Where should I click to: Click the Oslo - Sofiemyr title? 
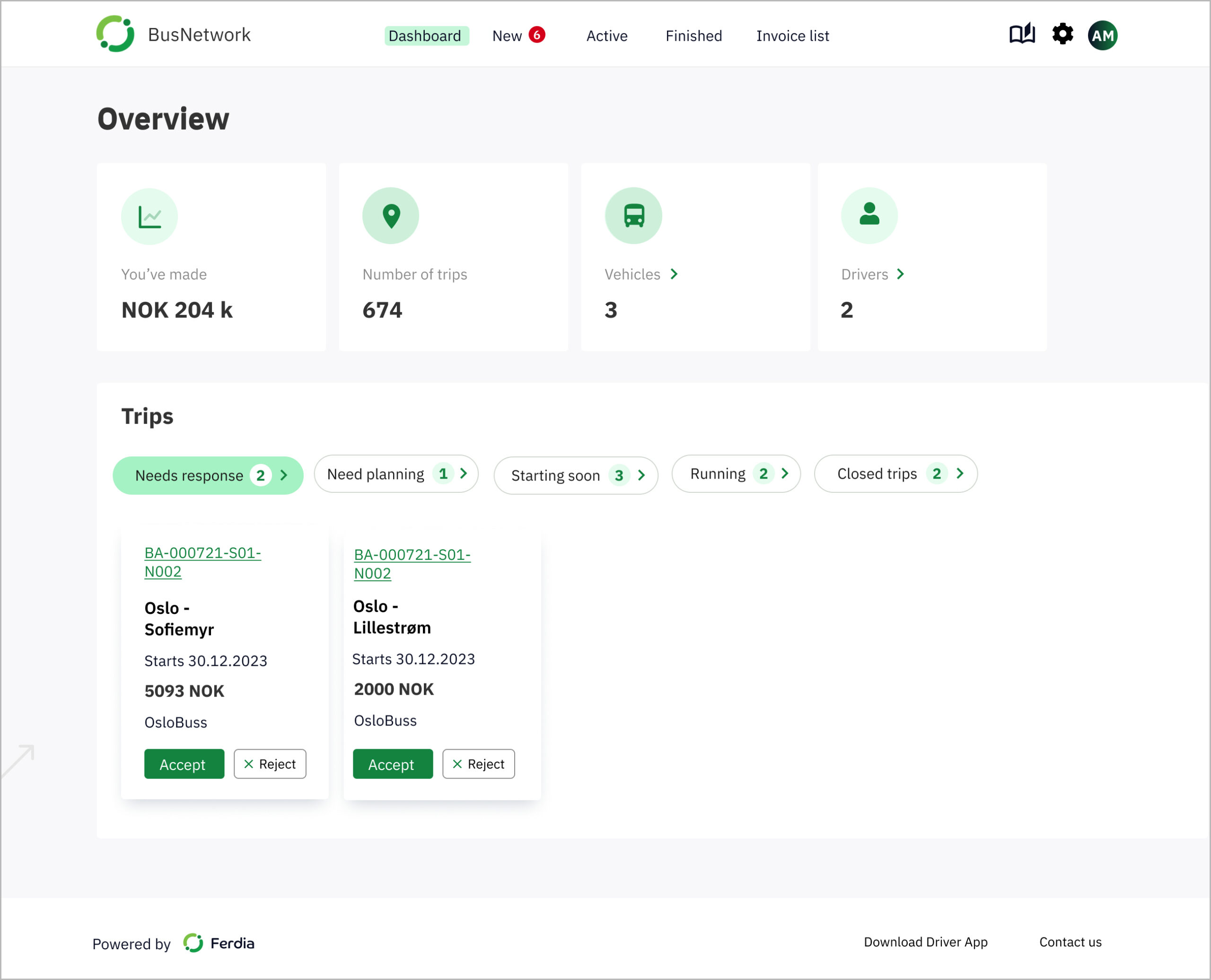pos(179,619)
